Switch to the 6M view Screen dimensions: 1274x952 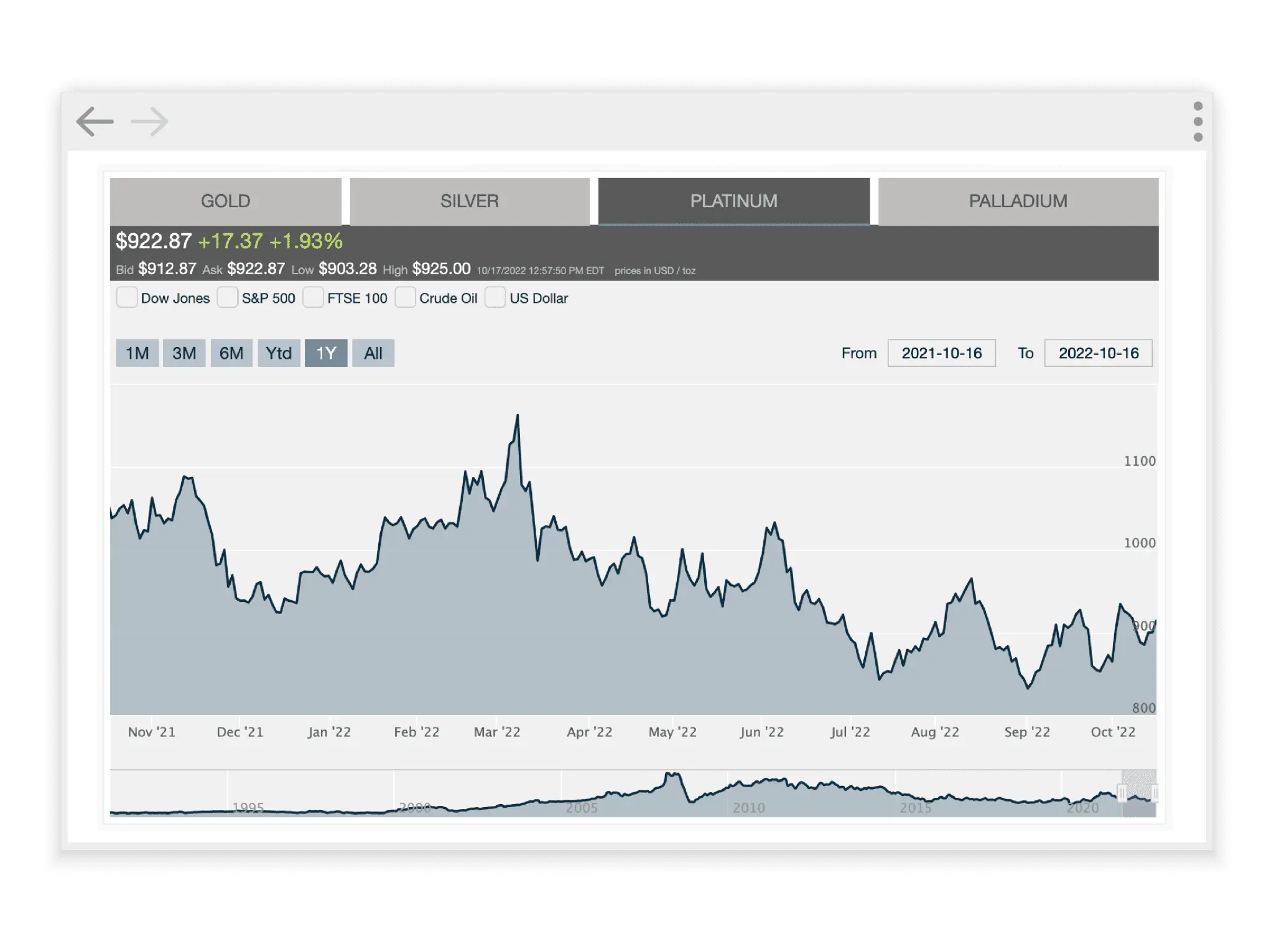[231, 353]
